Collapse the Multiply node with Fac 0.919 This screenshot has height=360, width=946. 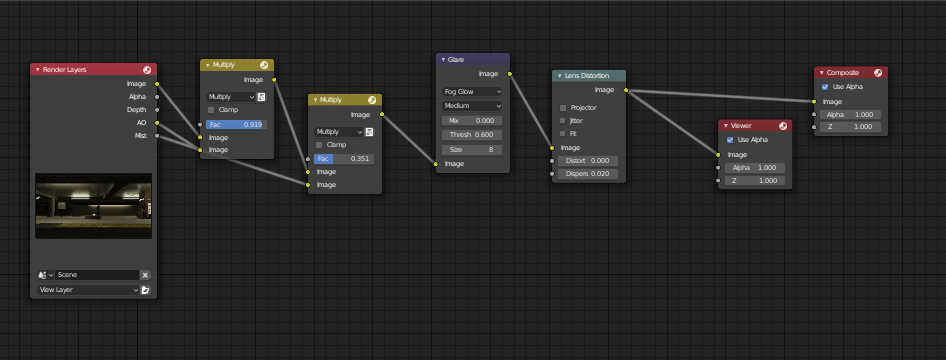(208, 65)
